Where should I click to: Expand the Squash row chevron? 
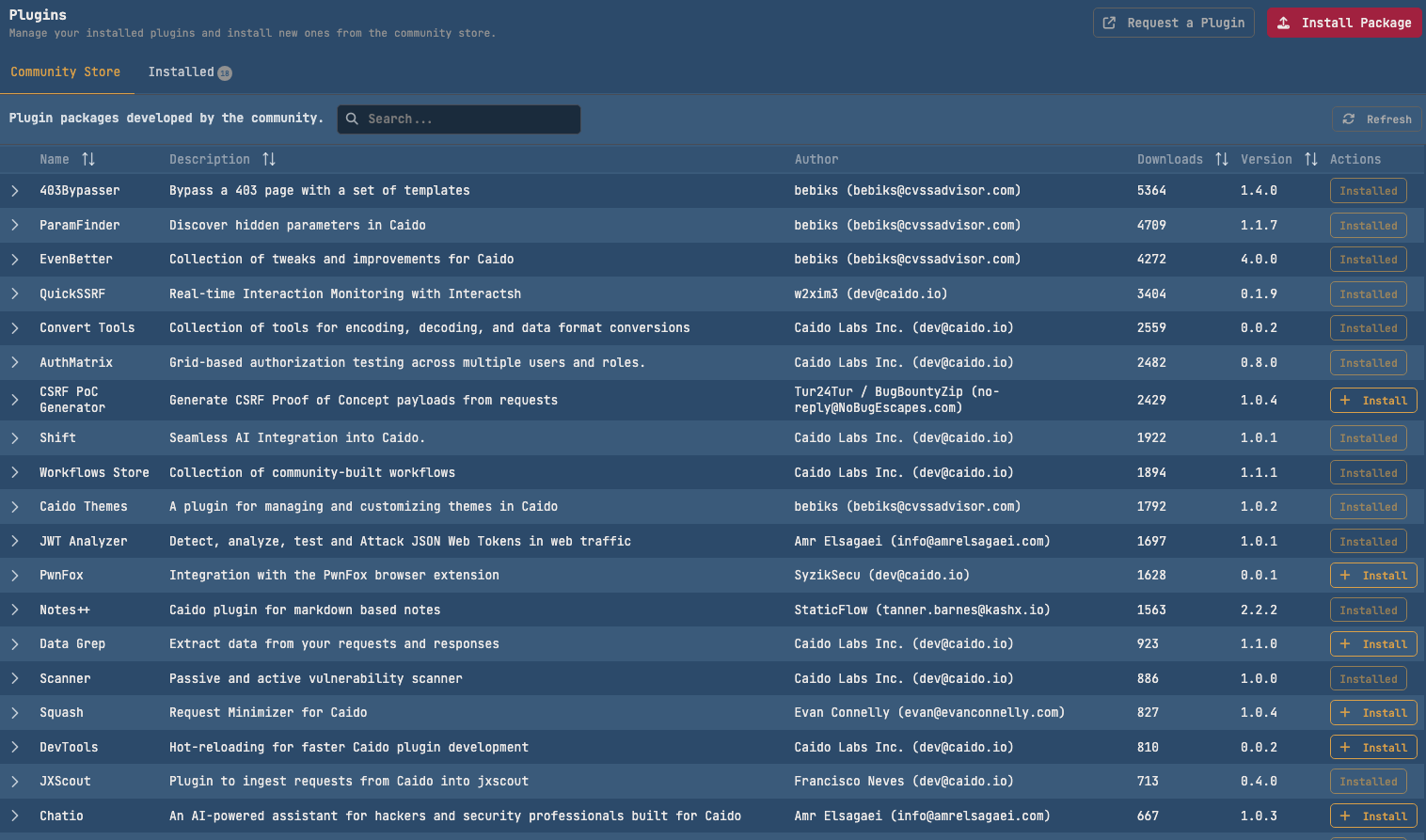coord(15,713)
